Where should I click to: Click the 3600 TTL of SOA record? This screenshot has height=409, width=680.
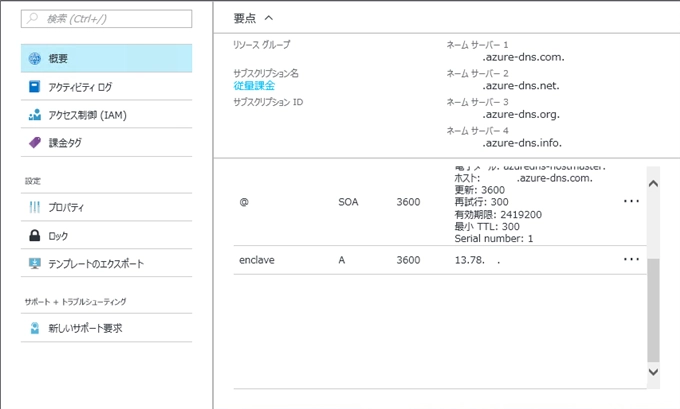pyautogui.click(x=408, y=202)
